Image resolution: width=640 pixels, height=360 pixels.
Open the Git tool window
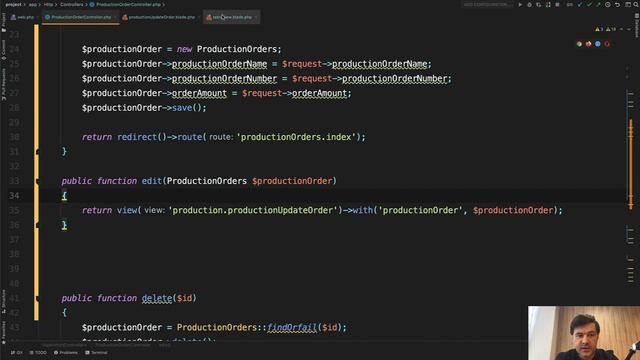click(x=17, y=352)
